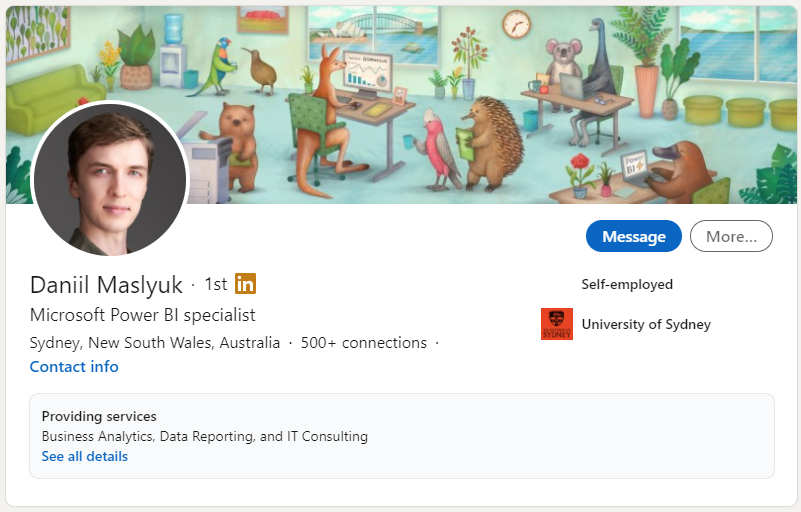Click the University of Sydney text link
Image resolution: width=801 pixels, height=512 pixels.
[646, 324]
